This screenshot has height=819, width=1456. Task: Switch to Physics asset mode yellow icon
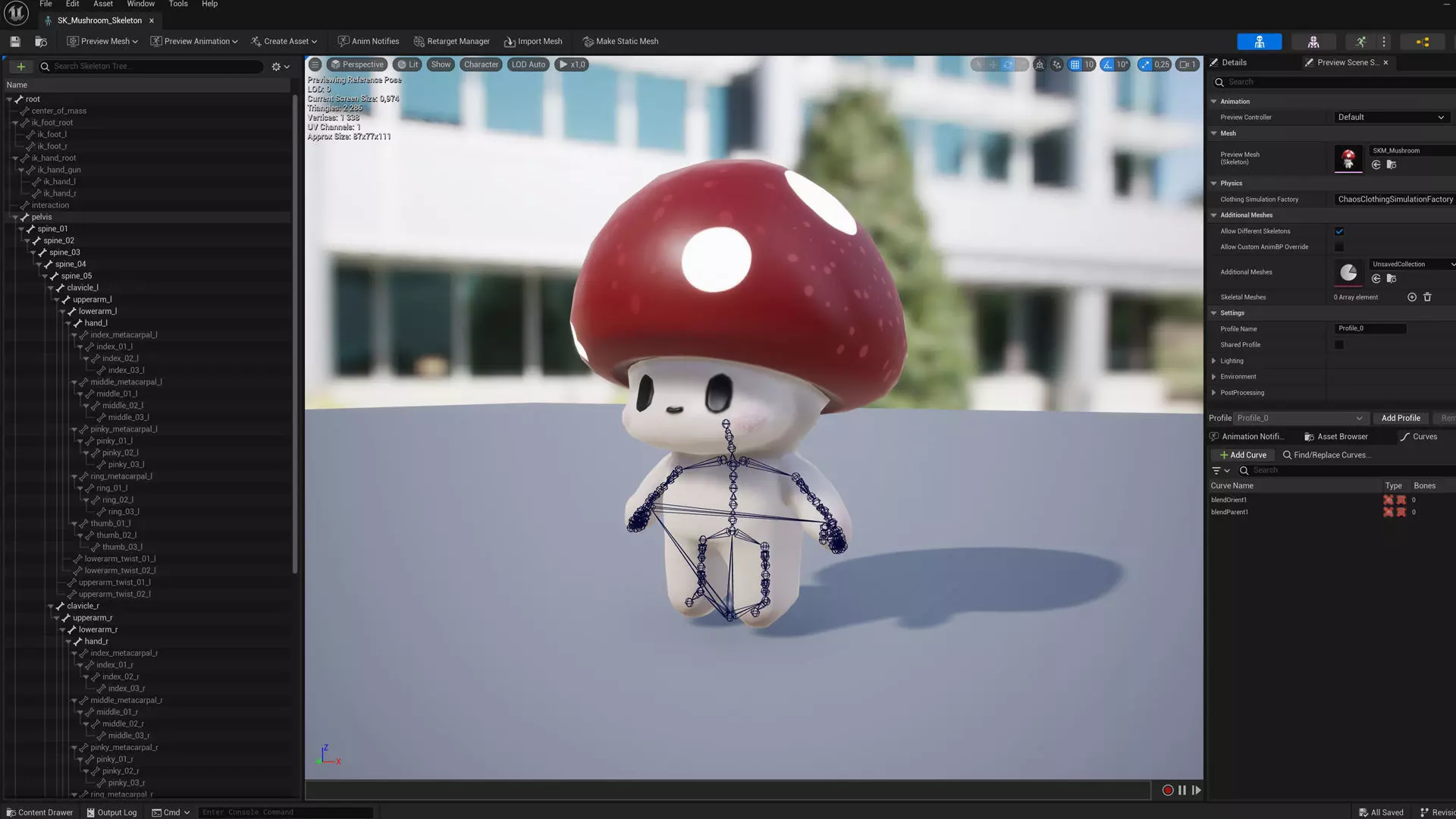point(1423,42)
